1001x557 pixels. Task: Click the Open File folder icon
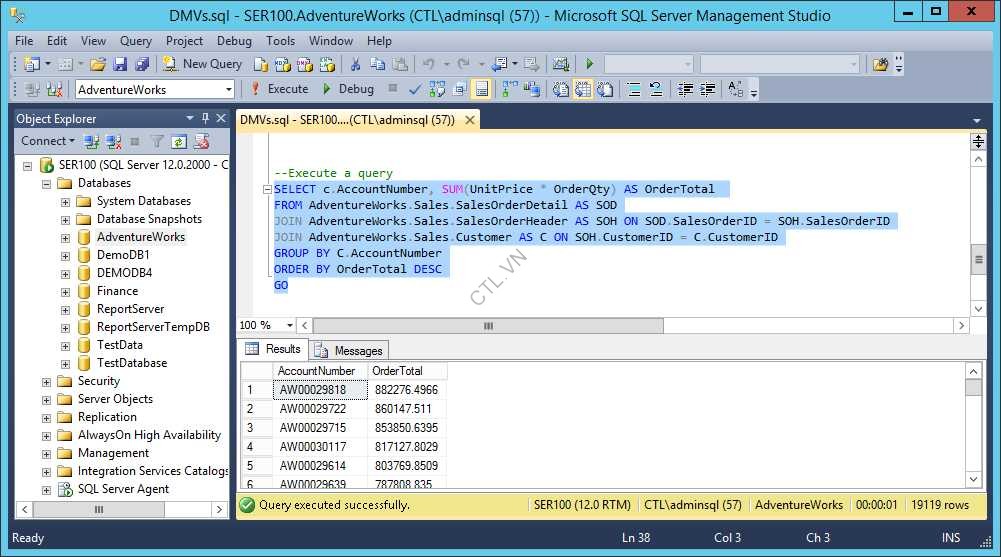(x=97, y=64)
